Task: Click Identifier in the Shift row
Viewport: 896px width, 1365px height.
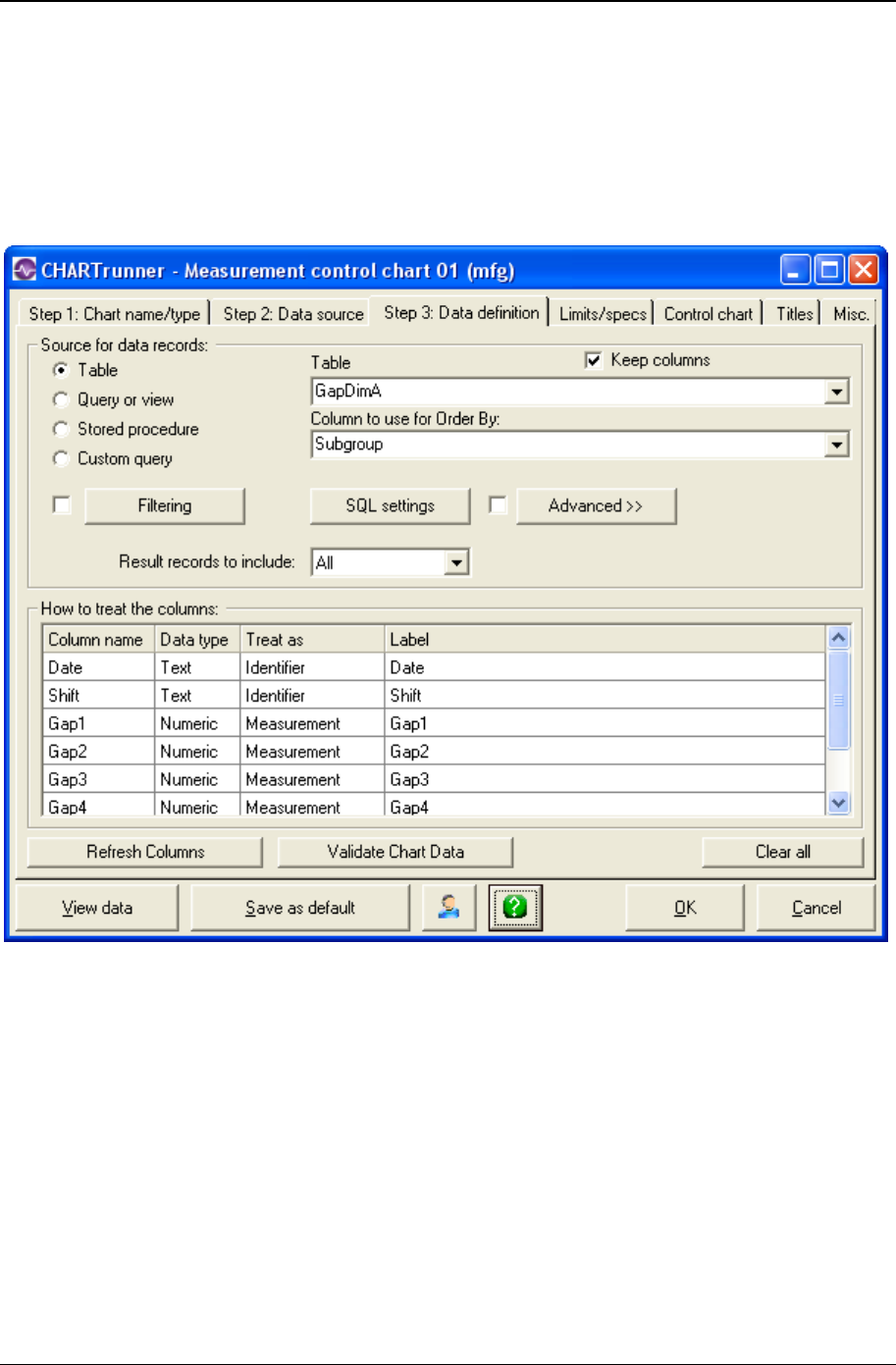Action: click(312, 696)
